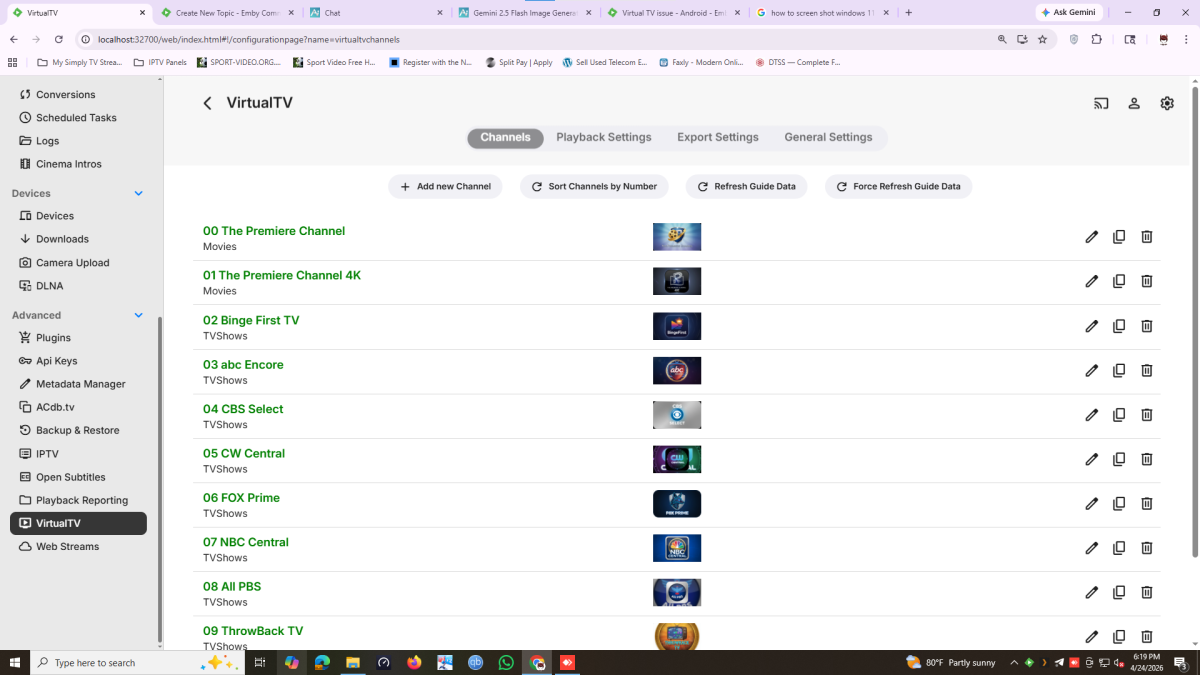Switch to the Create New Topic browser tab
Screen dimensions: 1200x675
[226, 13]
